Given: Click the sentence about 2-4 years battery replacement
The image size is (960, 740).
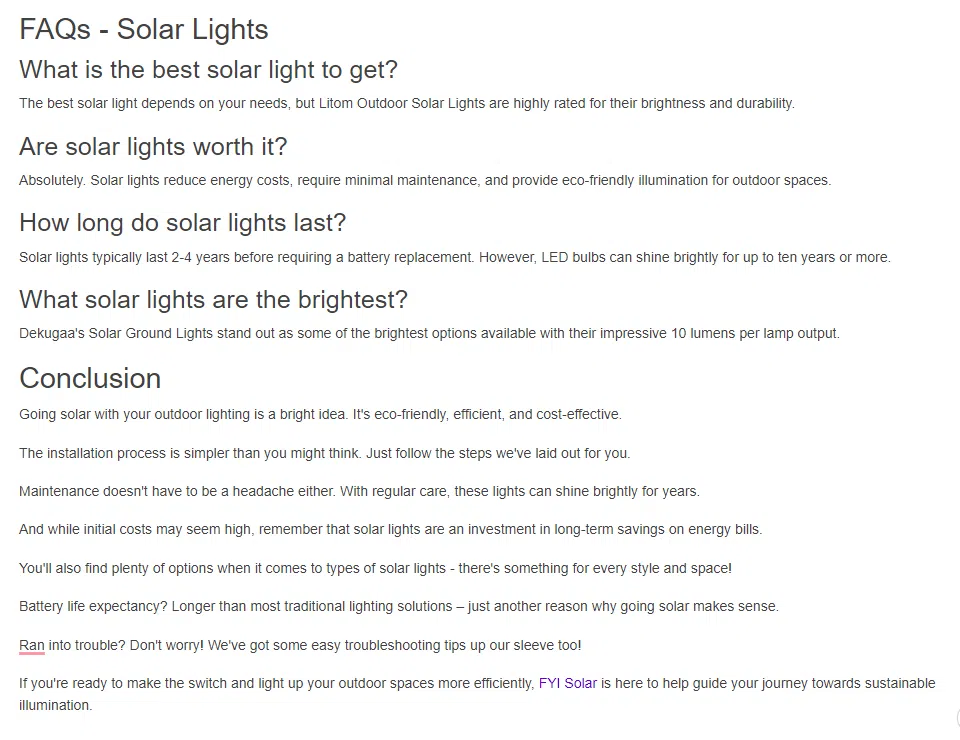Looking at the screenshot, I should point(454,258).
